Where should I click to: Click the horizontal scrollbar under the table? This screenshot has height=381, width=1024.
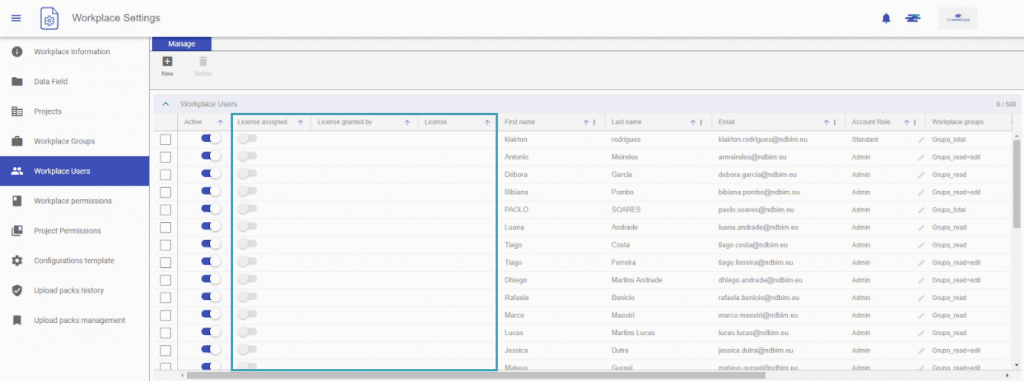tap(475, 376)
